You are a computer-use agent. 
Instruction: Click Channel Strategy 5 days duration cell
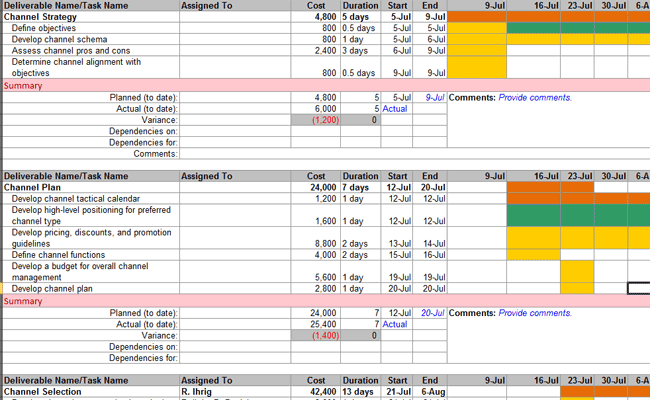361,17
